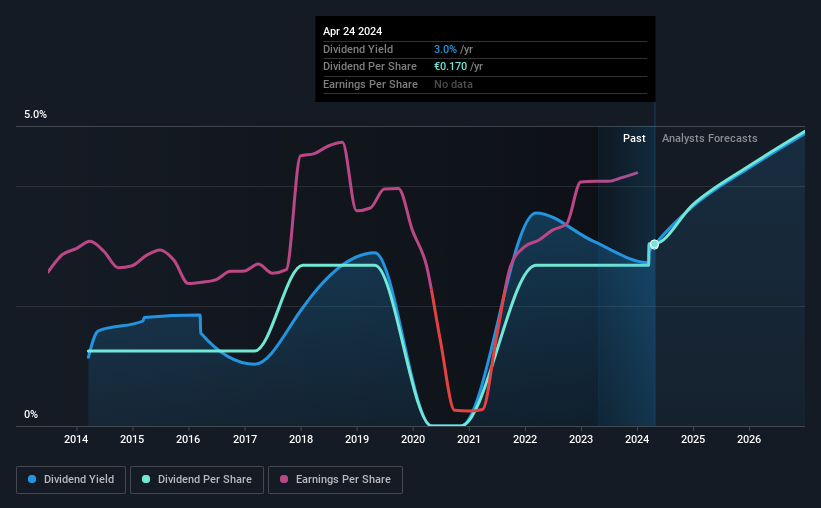Click the 2015 x-axis label
Image resolution: width=821 pixels, height=508 pixels.
tap(132, 439)
